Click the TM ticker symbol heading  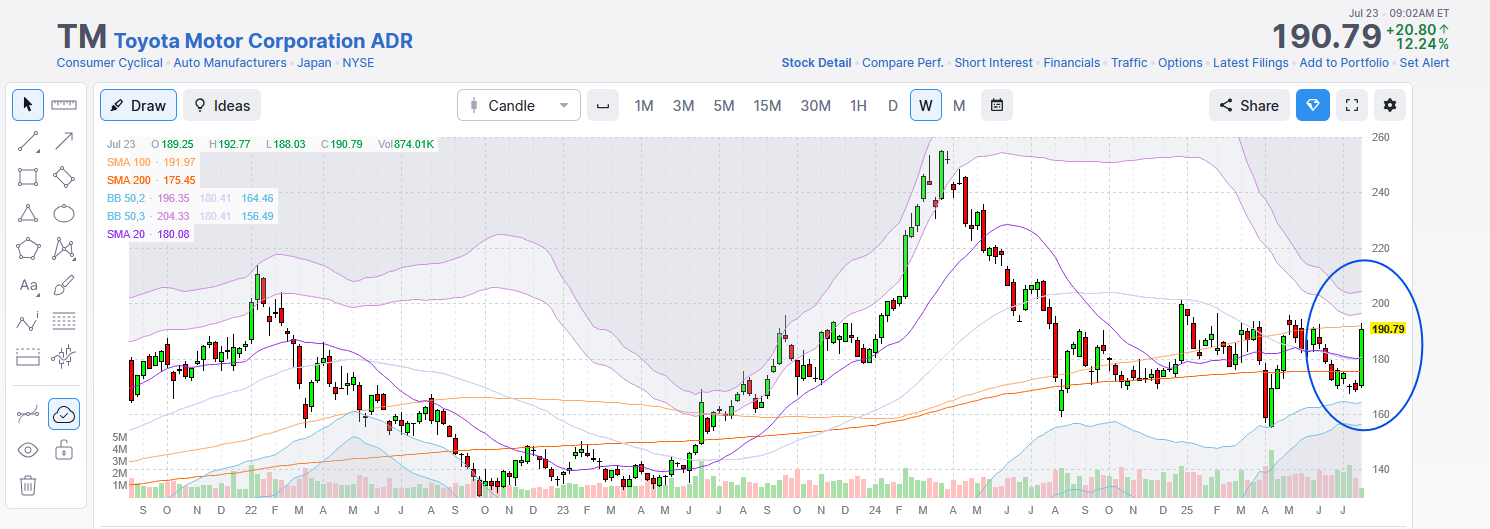point(82,37)
